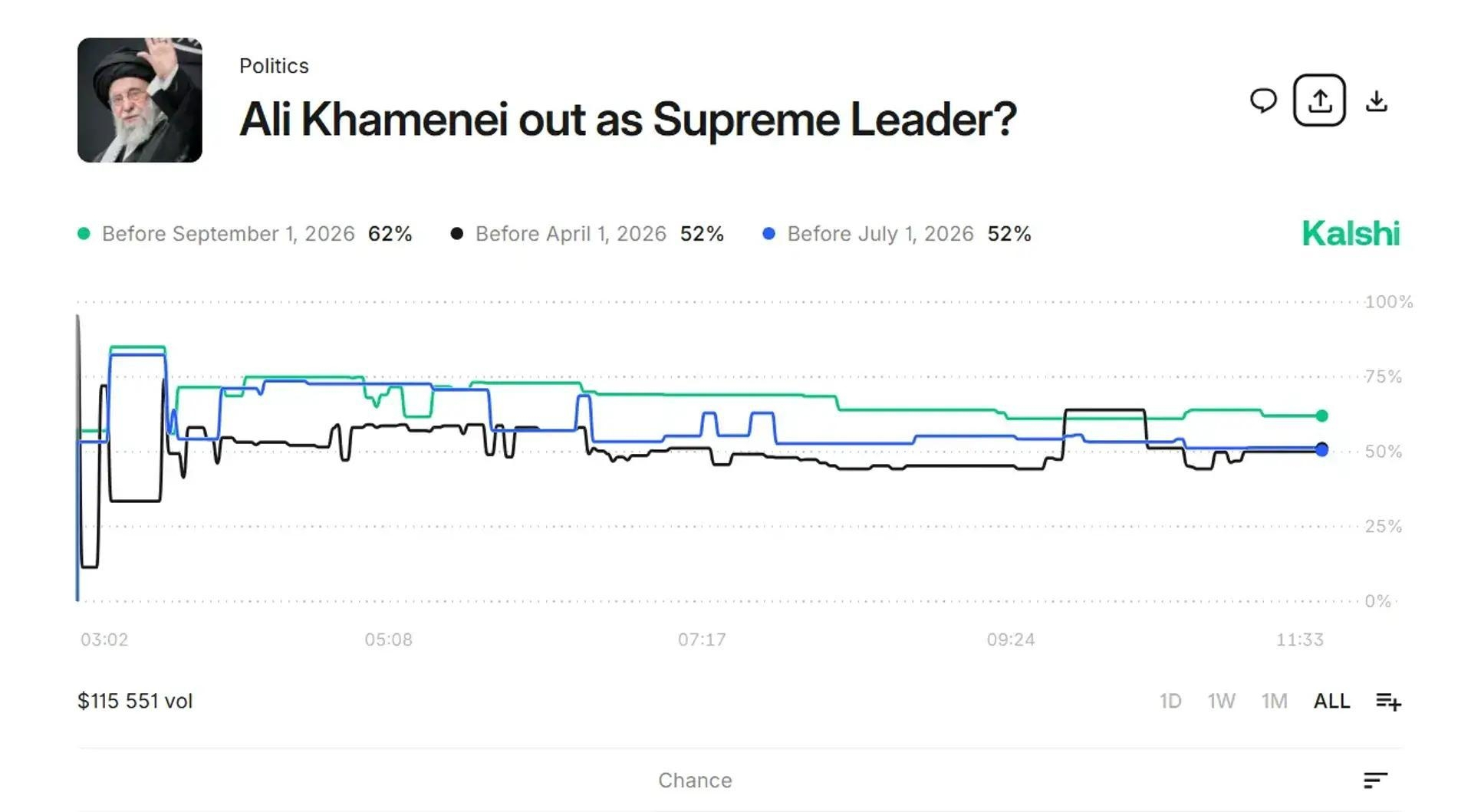Select the 1M time range
The image size is (1471, 812).
1275,701
